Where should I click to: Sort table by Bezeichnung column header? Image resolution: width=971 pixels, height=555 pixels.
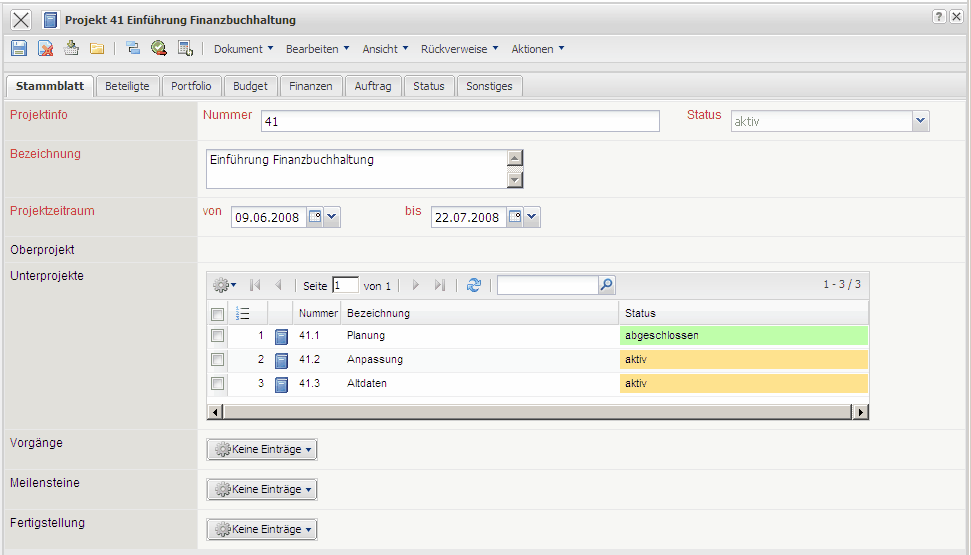coord(378,314)
